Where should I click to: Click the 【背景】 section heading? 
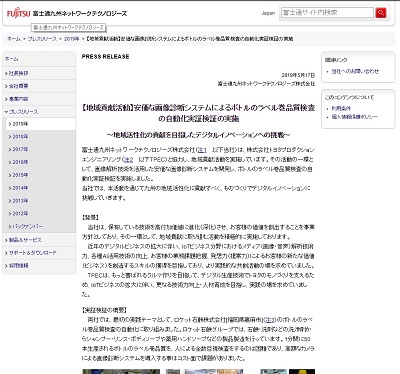(x=90, y=217)
